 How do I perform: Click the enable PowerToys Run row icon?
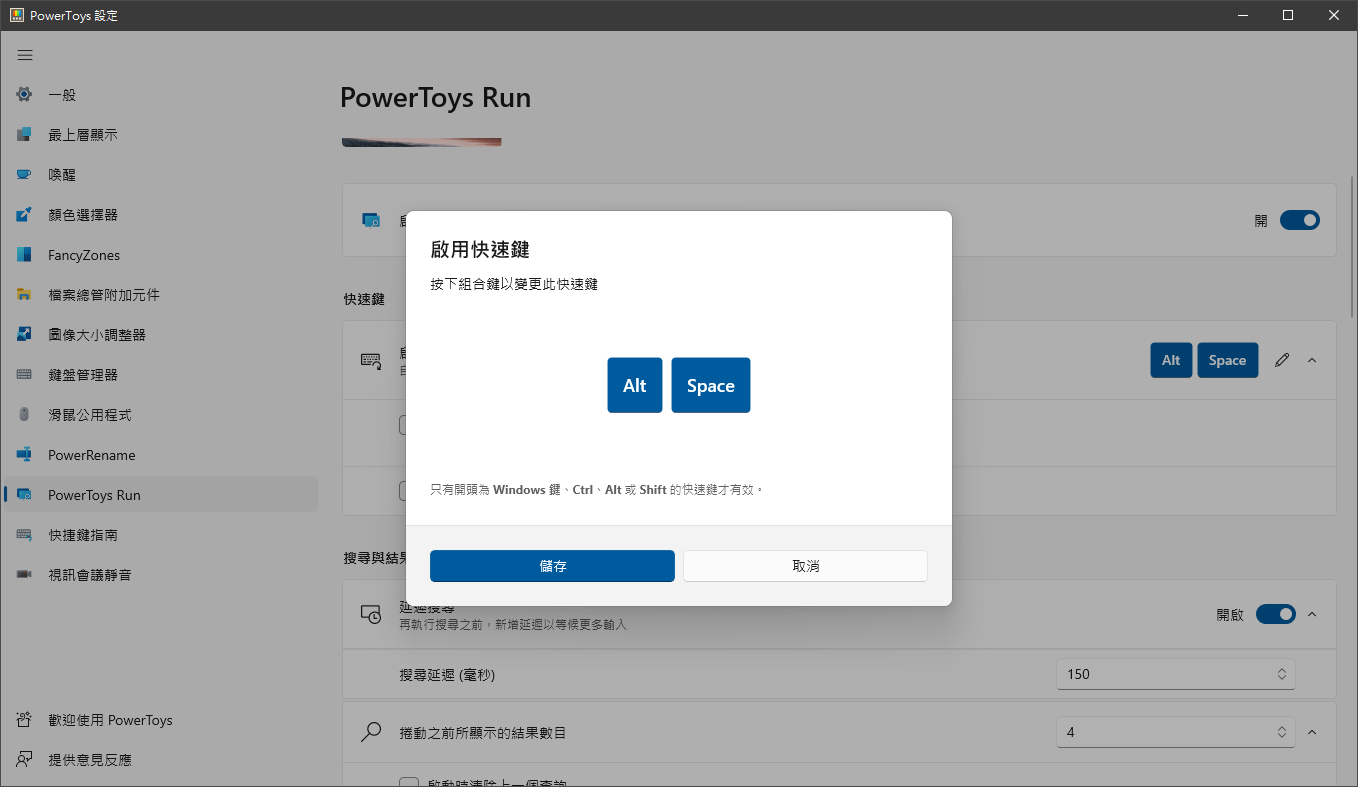pyautogui.click(x=371, y=220)
